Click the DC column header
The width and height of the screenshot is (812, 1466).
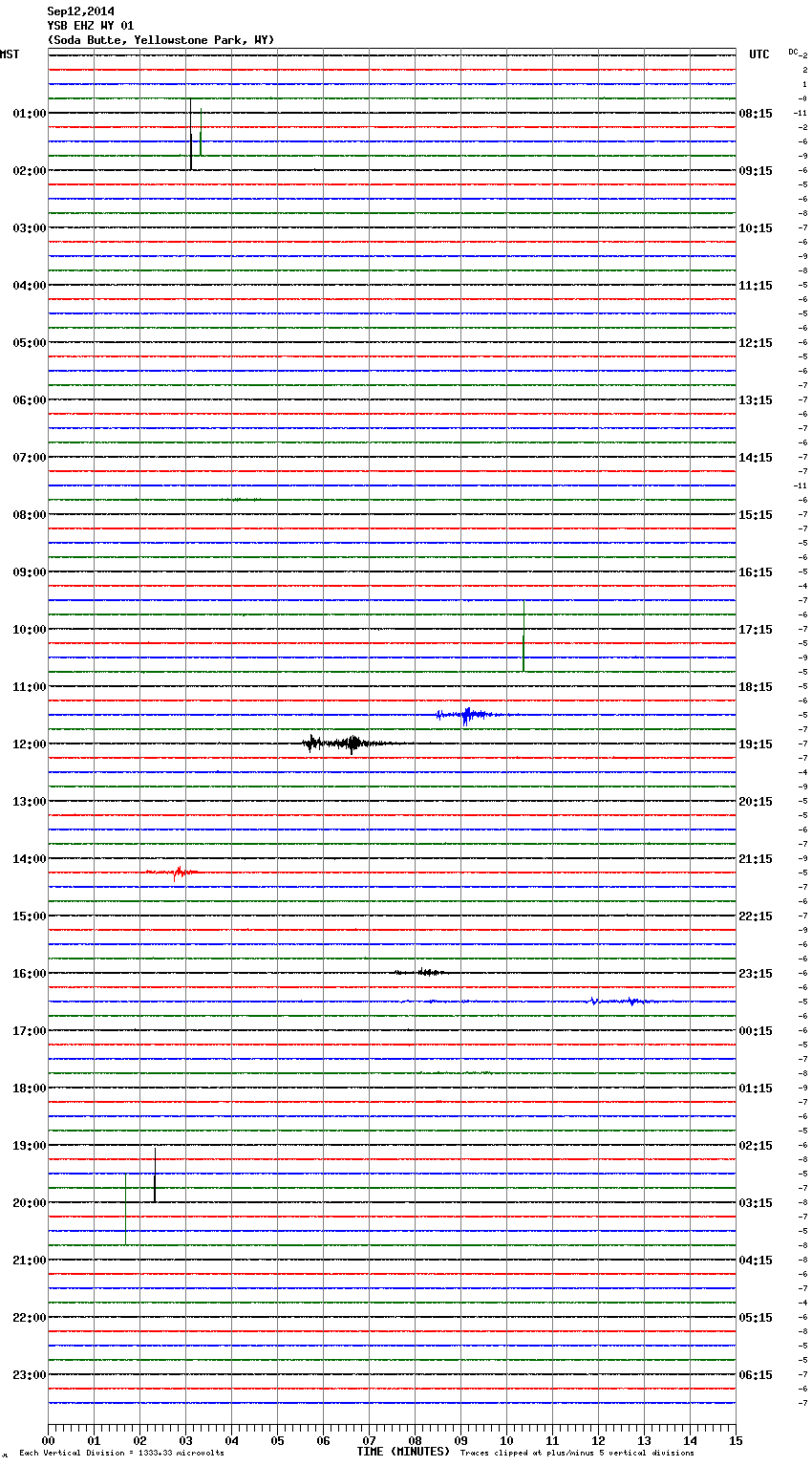tap(793, 52)
